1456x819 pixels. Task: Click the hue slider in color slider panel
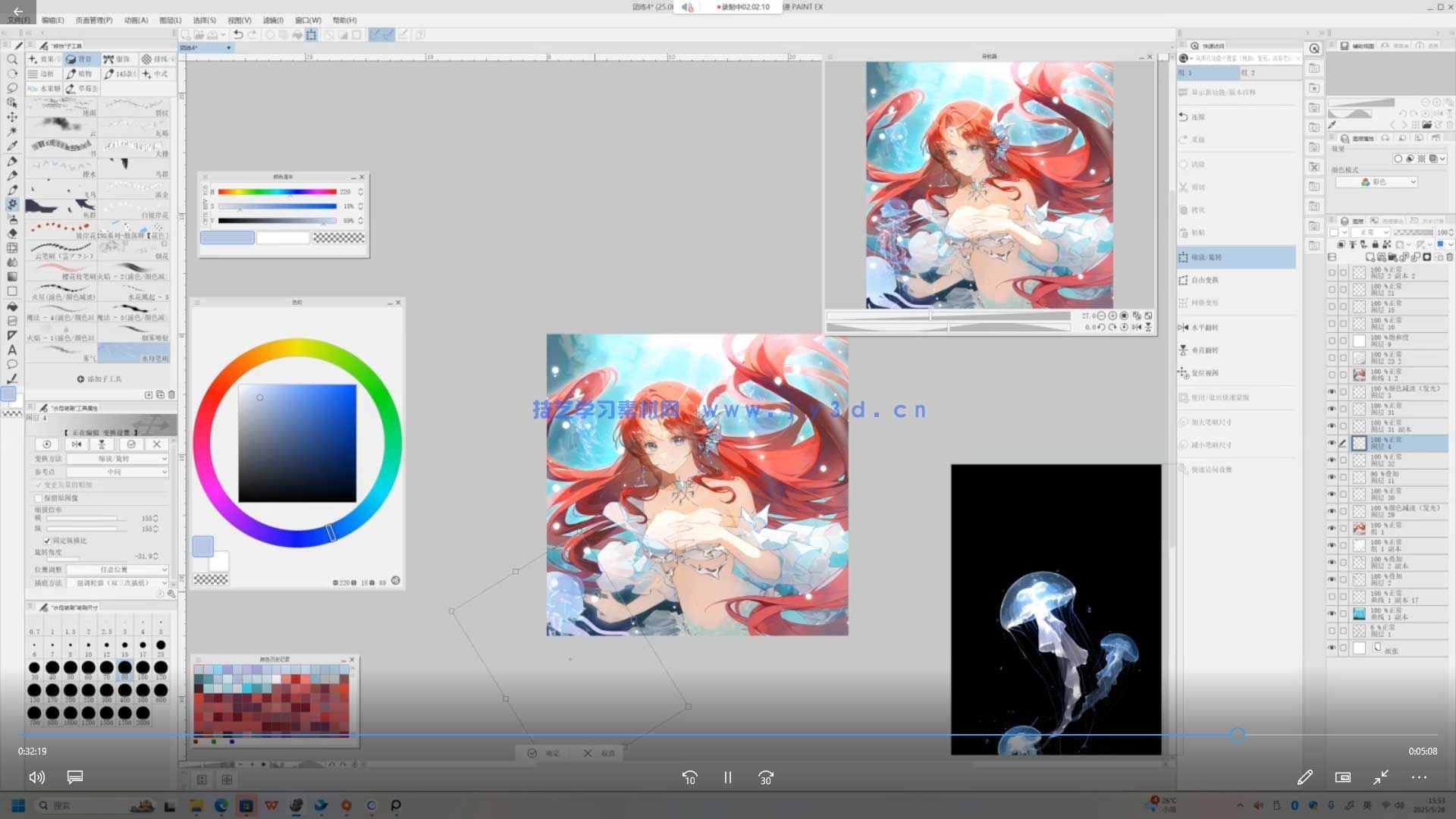click(277, 192)
